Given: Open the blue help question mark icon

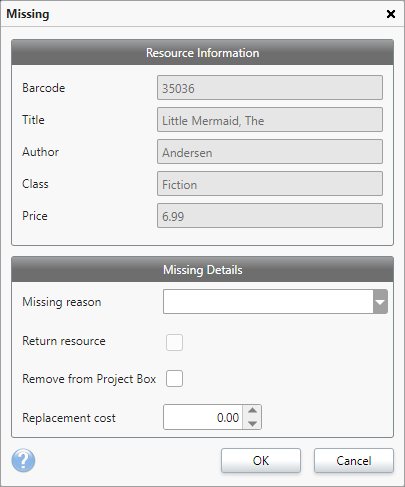Looking at the screenshot, I should (23, 460).
